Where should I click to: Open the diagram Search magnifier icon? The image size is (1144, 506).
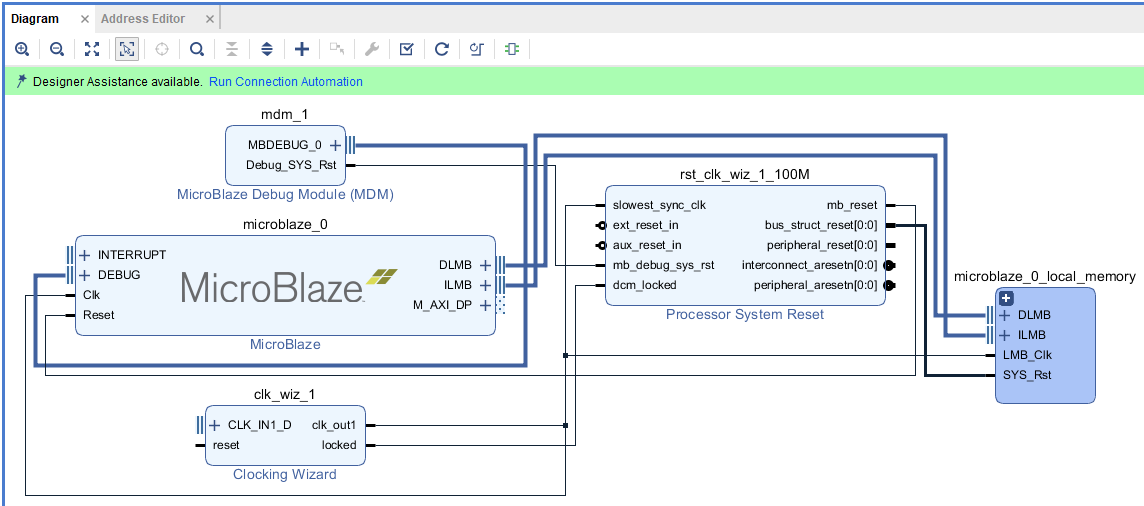(197, 49)
